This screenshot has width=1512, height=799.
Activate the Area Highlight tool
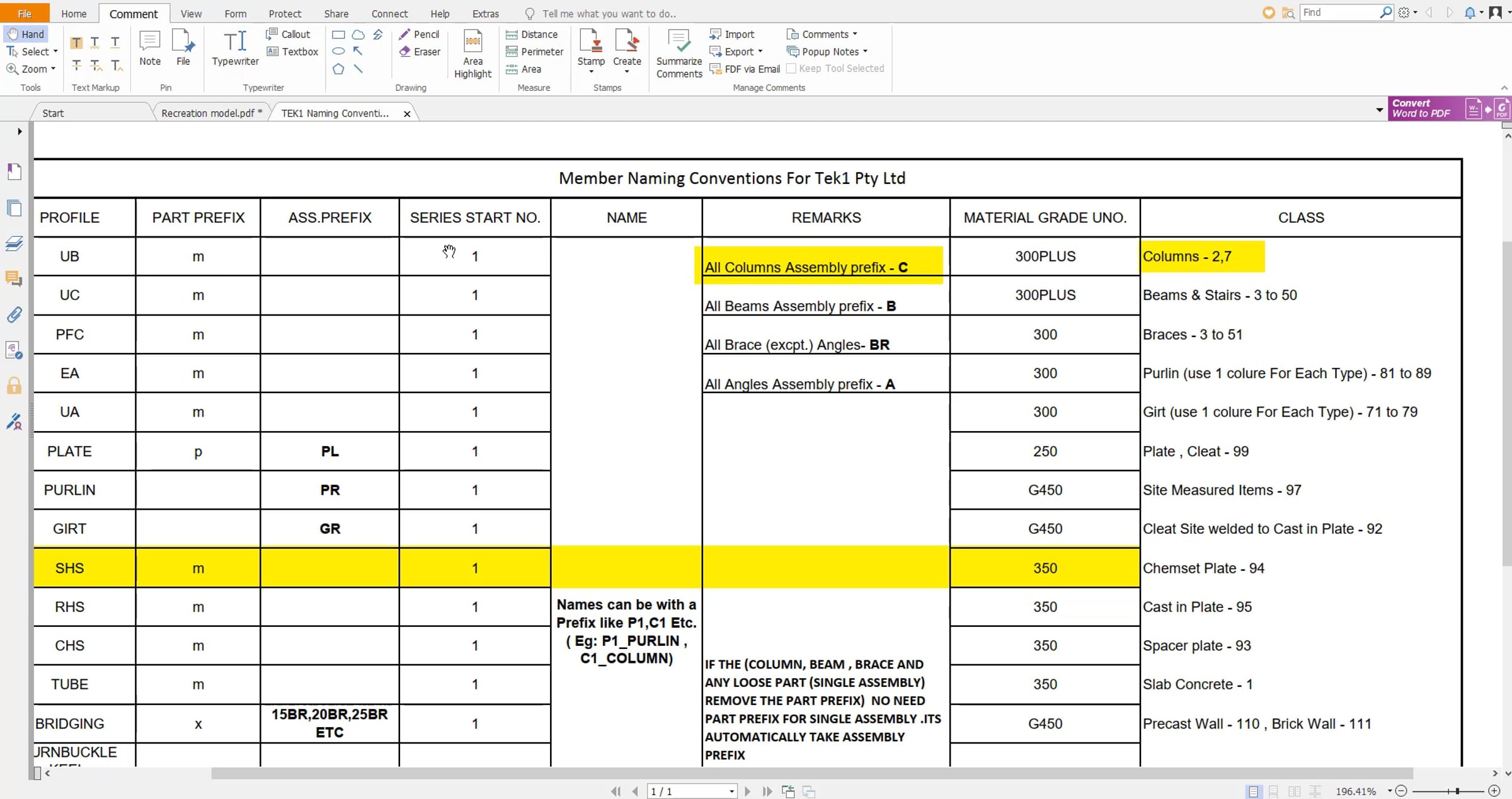point(472,54)
